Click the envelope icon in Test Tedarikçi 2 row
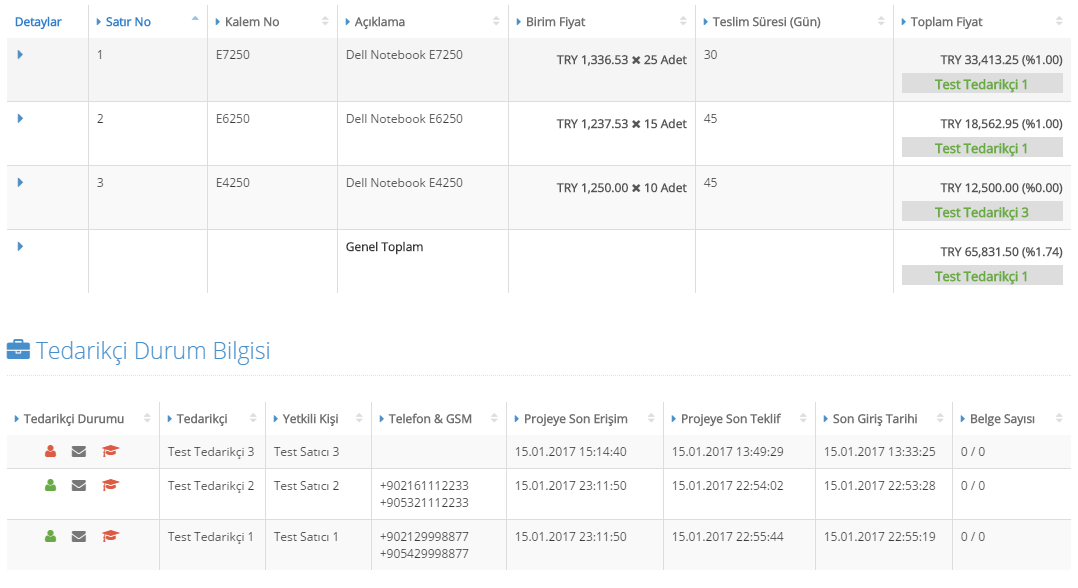 (79, 486)
